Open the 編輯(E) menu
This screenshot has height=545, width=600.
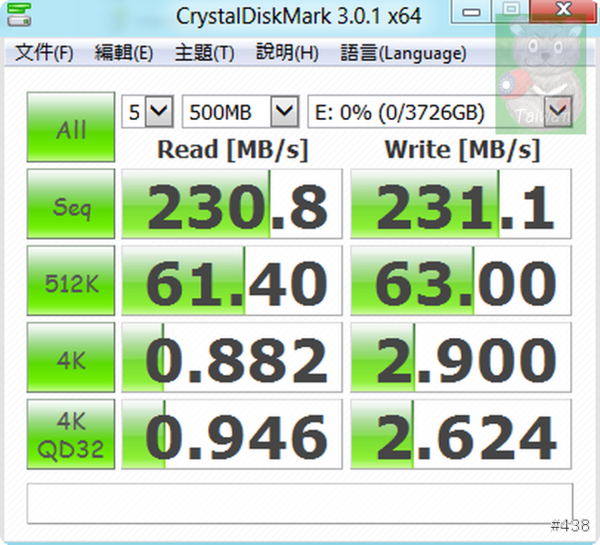click(x=124, y=52)
